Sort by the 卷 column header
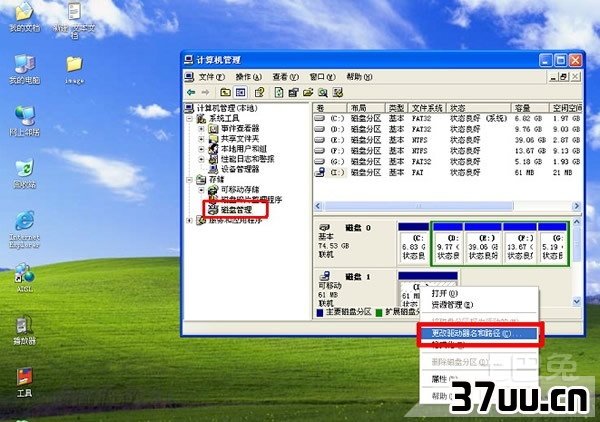Screen dimensions: 600x422 (x=330, y=108)
